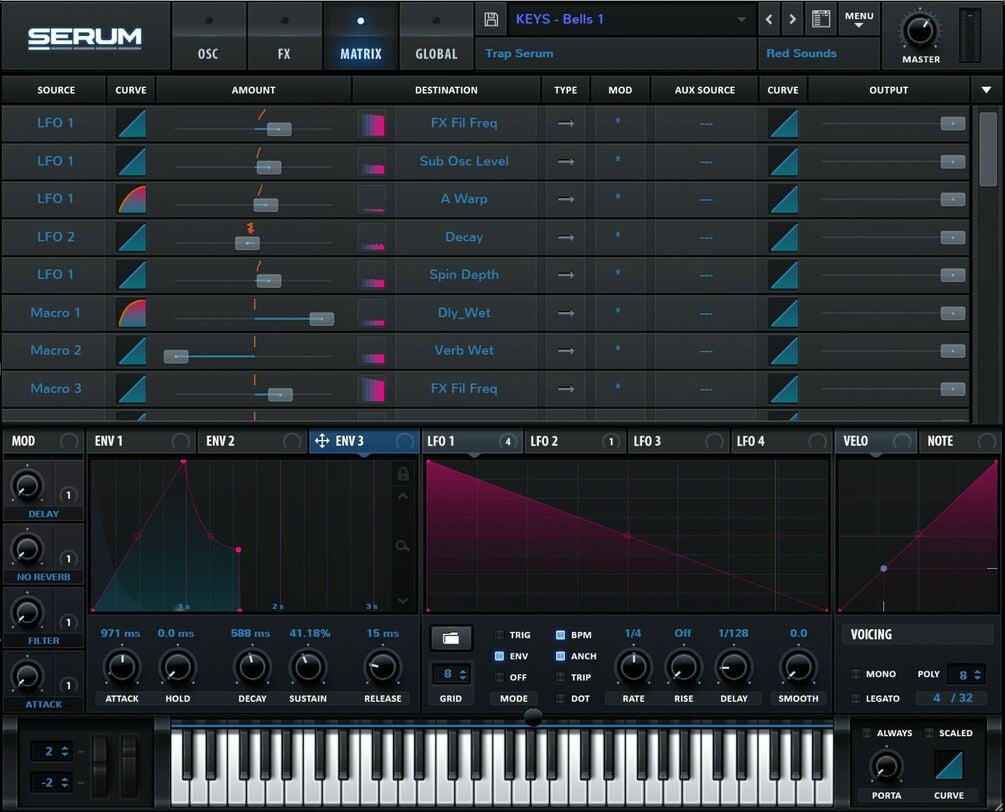The image size is (1005, 812).
Task: Toggle the BPM sync checkbox
Action: point(560,634)
